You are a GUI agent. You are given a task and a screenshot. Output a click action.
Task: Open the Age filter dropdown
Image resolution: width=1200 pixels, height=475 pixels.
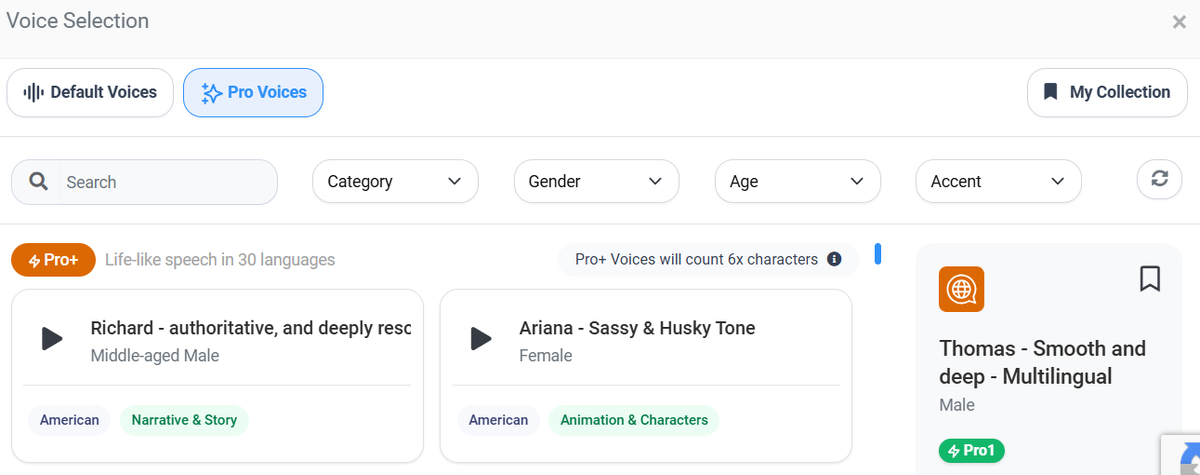(x=797, y=181)
